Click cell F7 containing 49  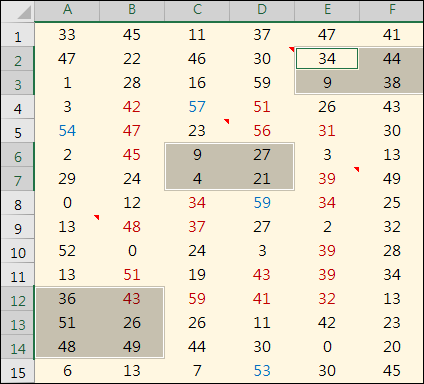click(391, 179)
